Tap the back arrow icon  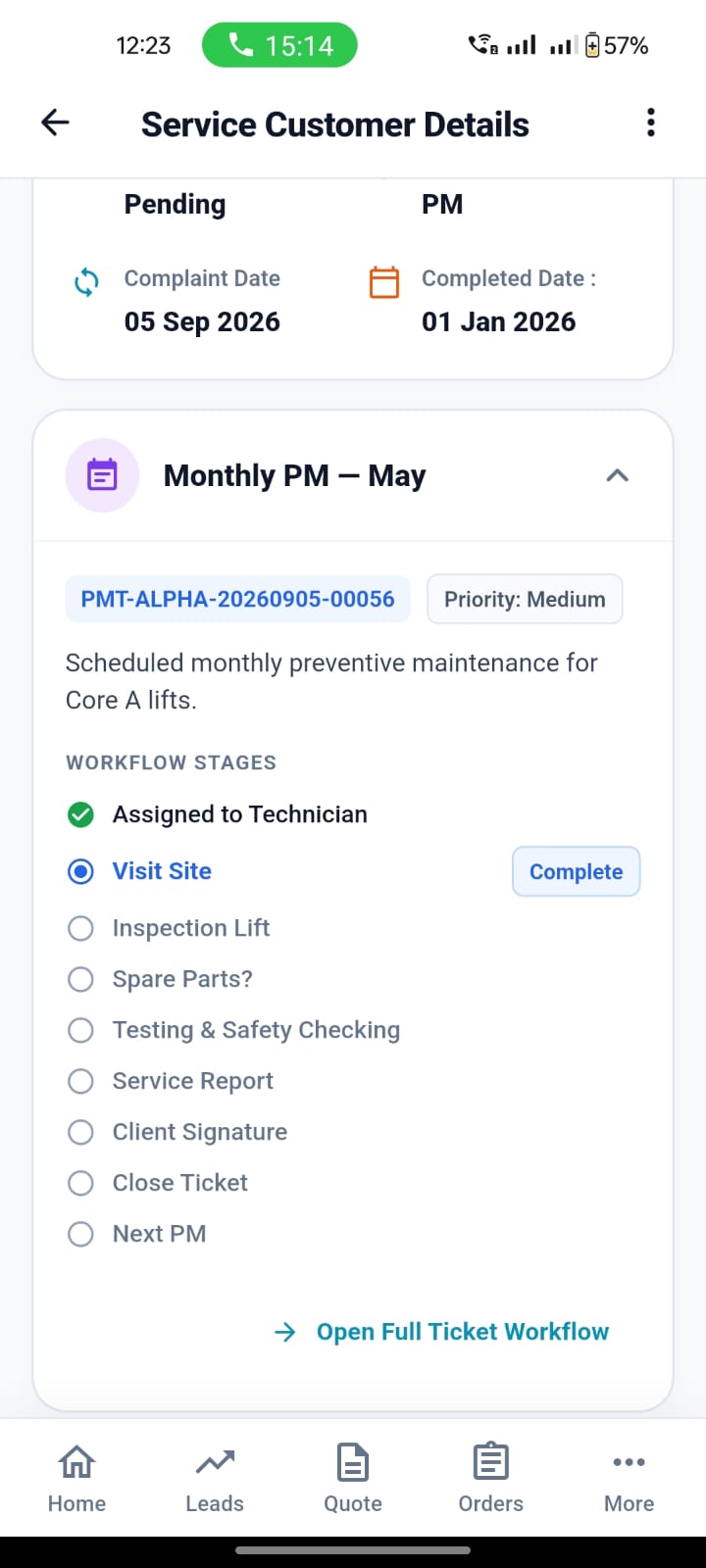55,122
